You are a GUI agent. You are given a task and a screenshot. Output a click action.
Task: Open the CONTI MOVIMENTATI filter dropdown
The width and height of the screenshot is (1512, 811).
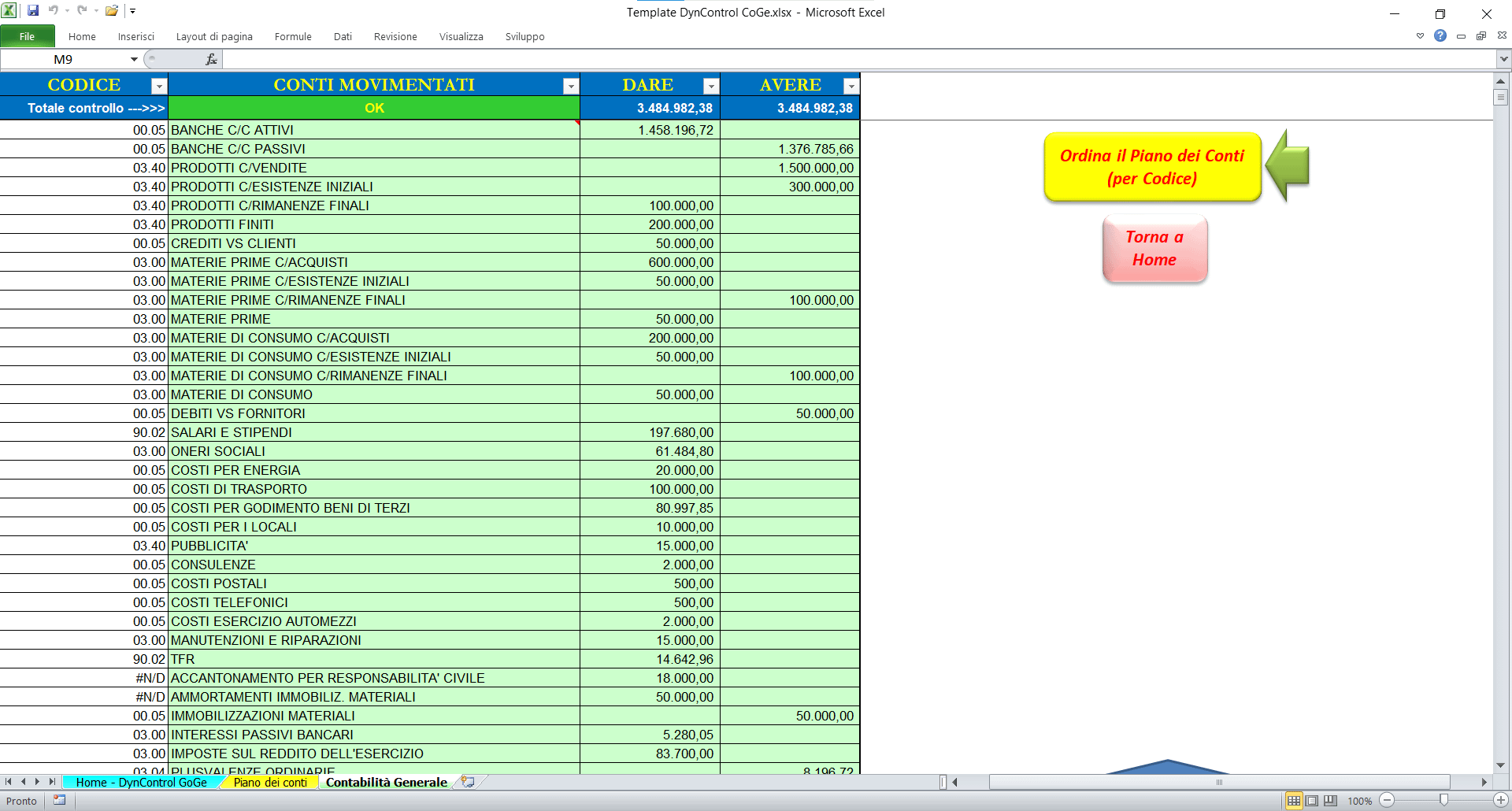571,86
